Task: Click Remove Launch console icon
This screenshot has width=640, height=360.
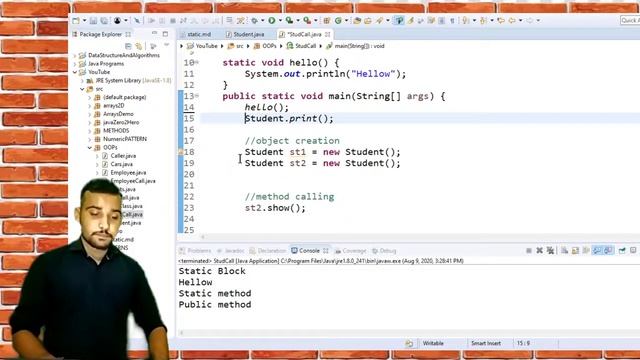Action: [x=540, y=251]
